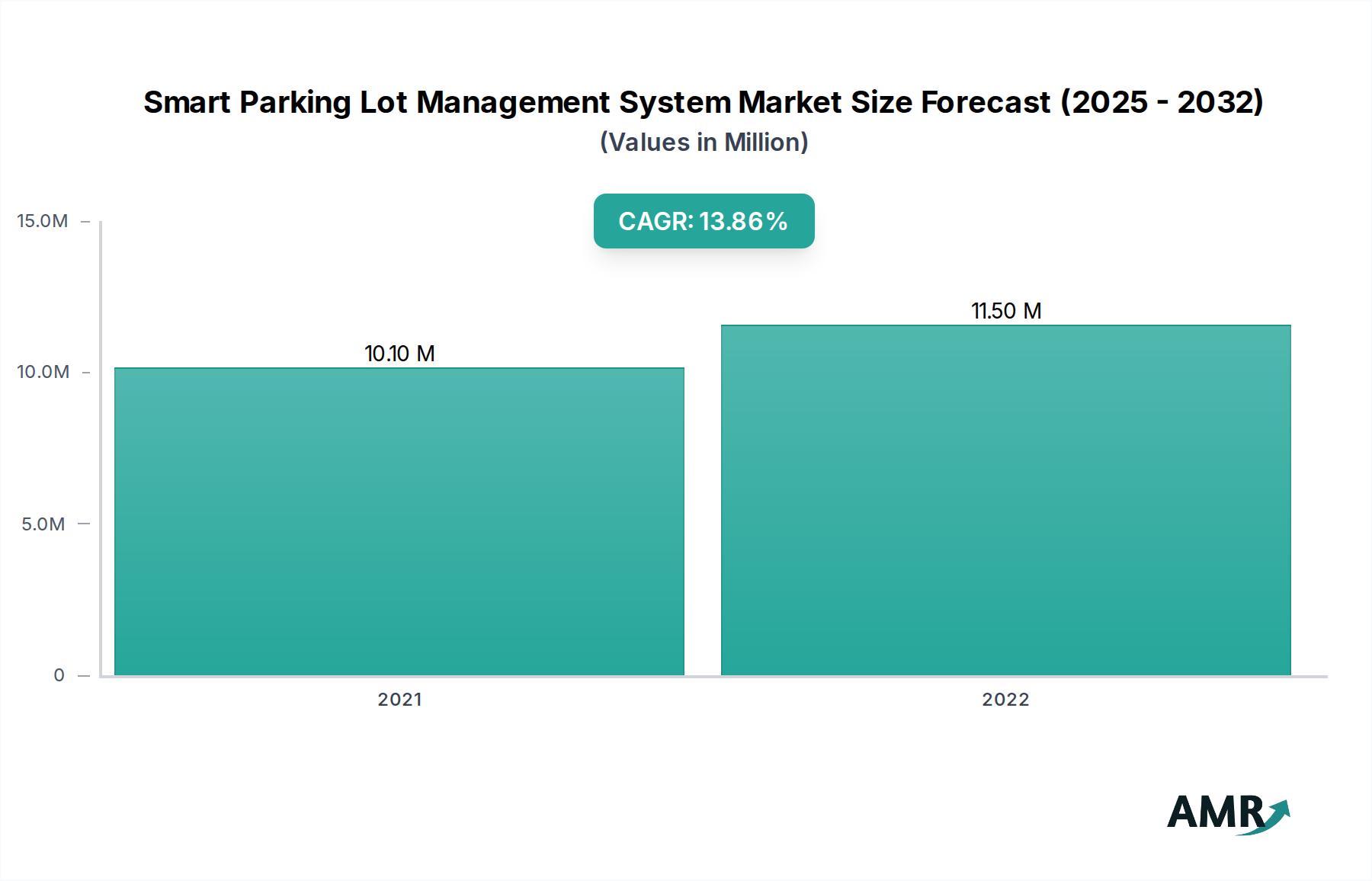Click the horizontal baseline under the bars

pos(701,678)
